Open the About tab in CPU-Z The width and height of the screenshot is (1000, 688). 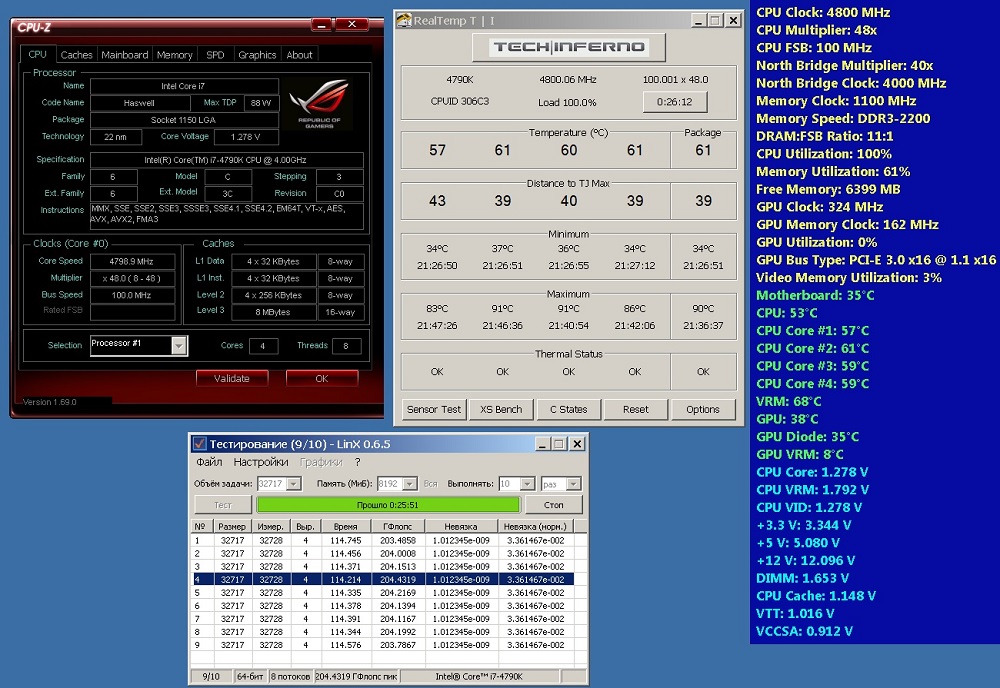pyautogui.click(x=299, y=55)
